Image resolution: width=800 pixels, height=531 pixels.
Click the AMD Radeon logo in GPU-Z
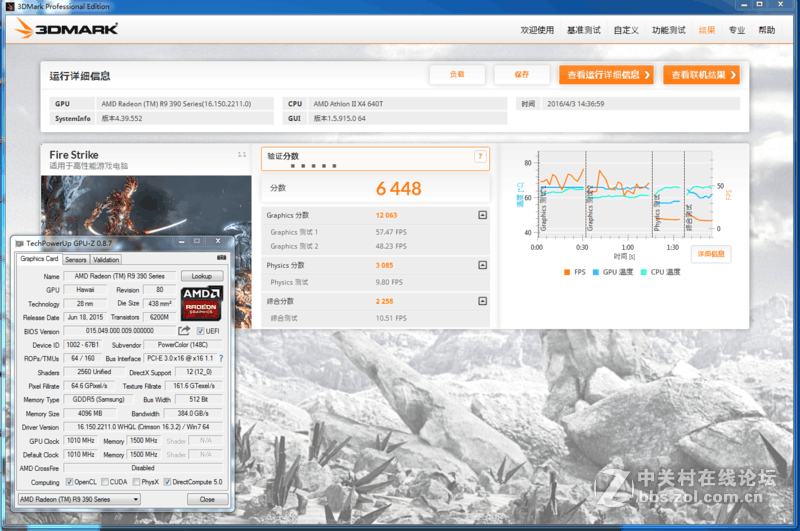[202, 303]
